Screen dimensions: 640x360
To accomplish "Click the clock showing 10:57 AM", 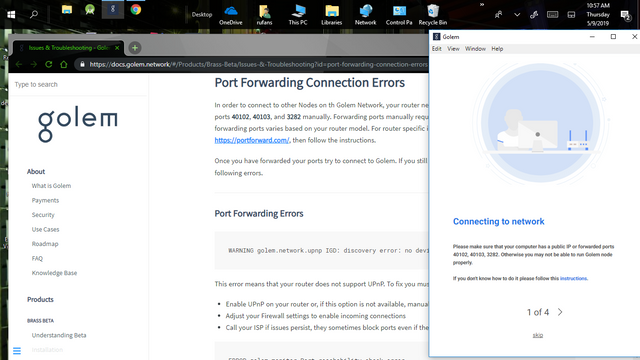I will click(598, 14).
